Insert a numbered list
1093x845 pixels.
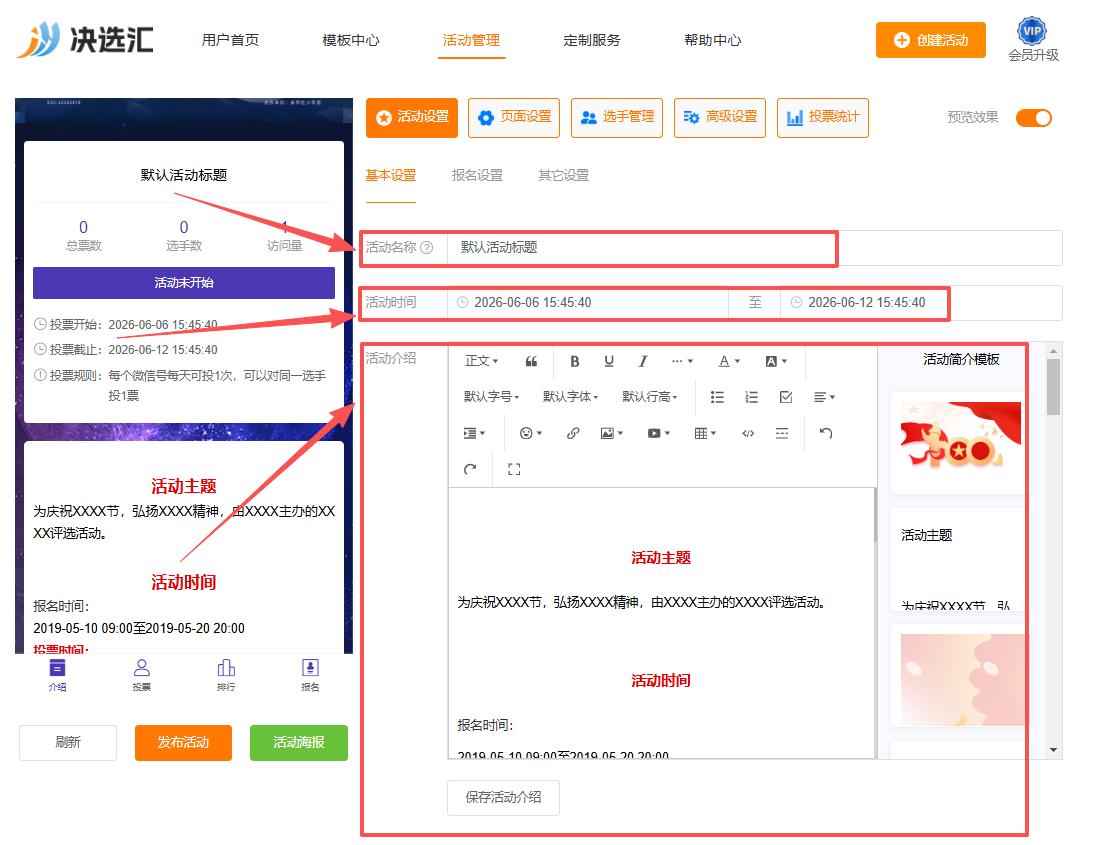751,397
